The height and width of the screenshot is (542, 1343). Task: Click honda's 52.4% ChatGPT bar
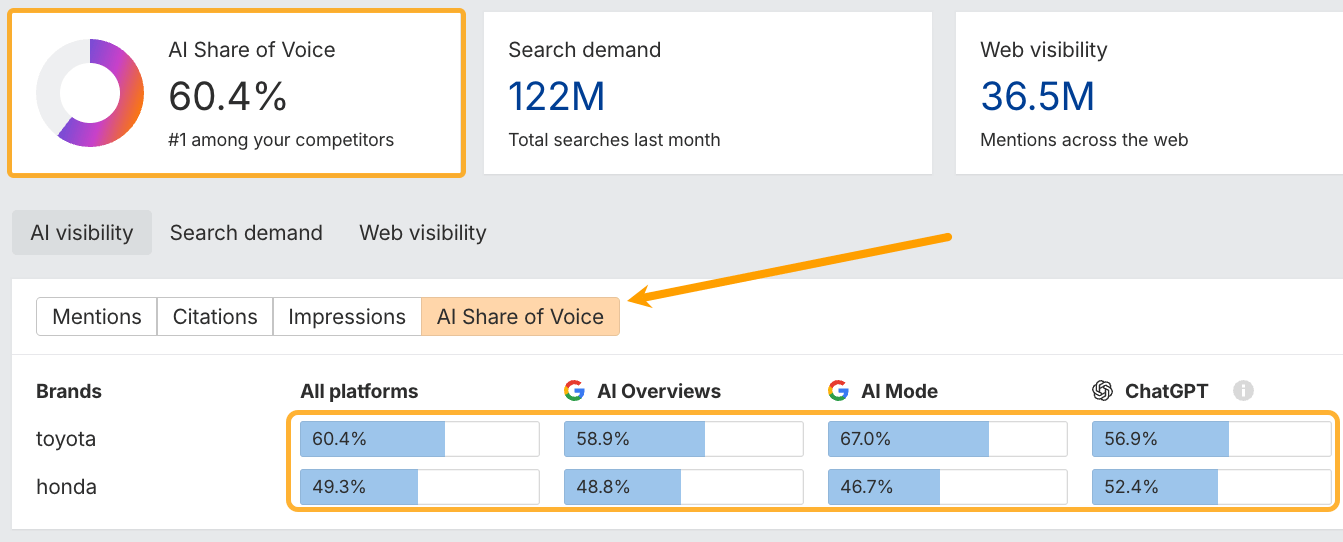tap(1211, 487)
